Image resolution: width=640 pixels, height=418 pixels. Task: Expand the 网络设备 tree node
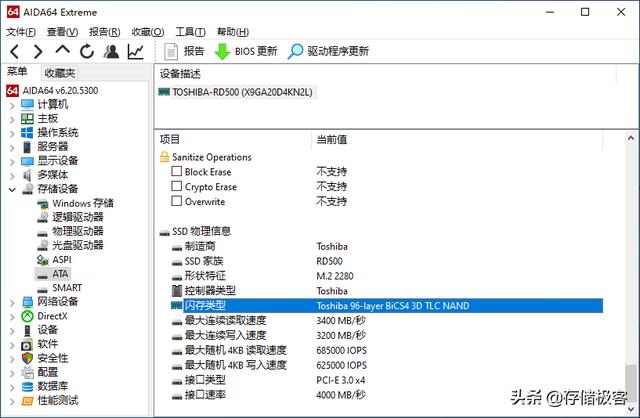point(12,302)
